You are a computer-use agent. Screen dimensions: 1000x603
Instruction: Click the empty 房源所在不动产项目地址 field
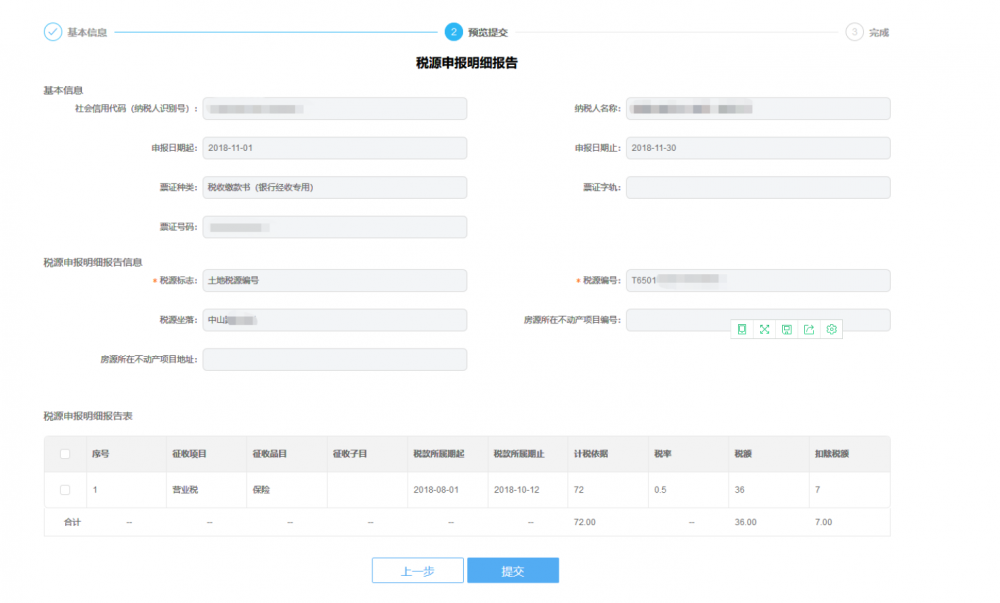(334, 359)
